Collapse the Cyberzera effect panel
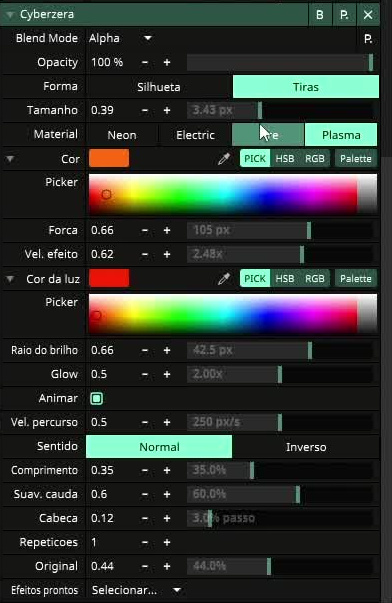The height and width of the screenshot is (603, 392). pos(9,15)
